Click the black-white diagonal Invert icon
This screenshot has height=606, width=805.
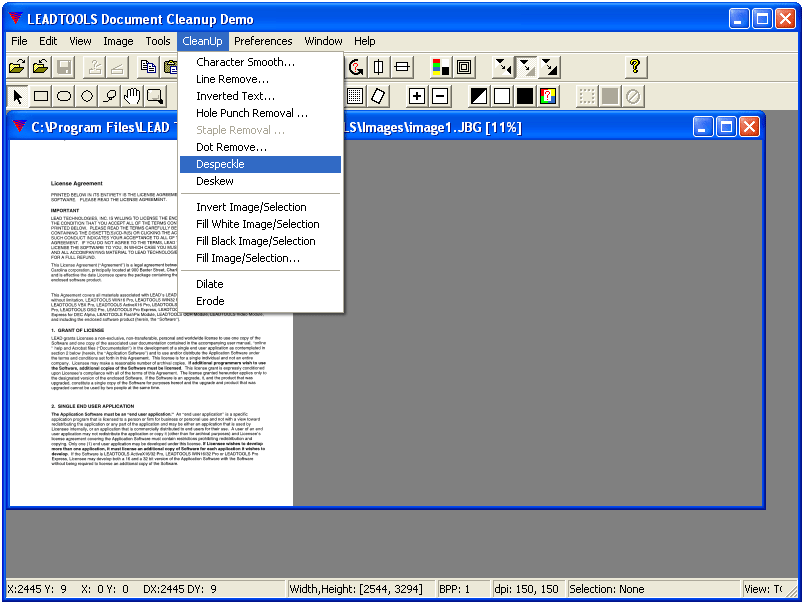click(x=479, y=96)
